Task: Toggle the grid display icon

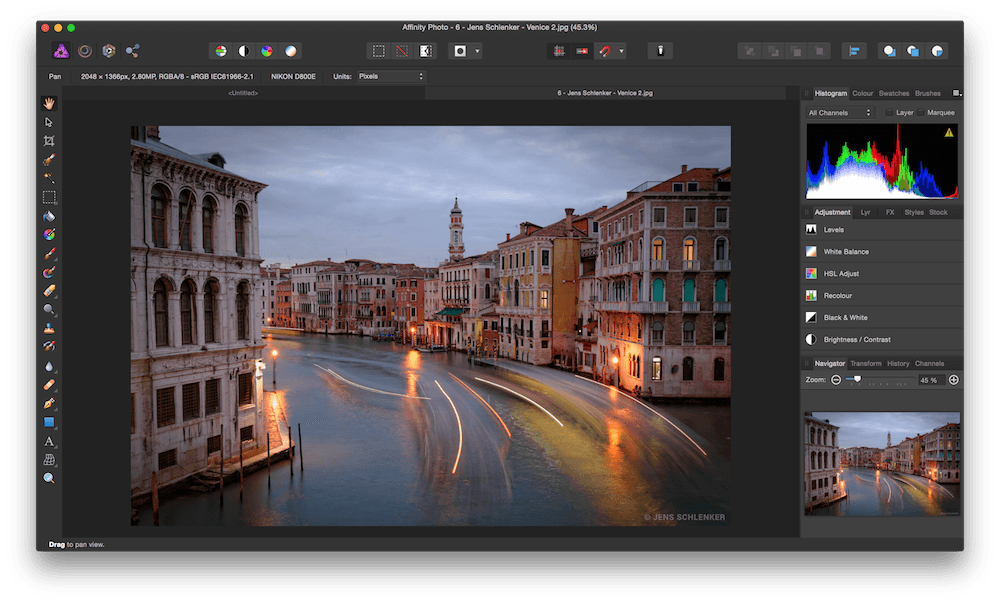Action: [x=559, y=51]
